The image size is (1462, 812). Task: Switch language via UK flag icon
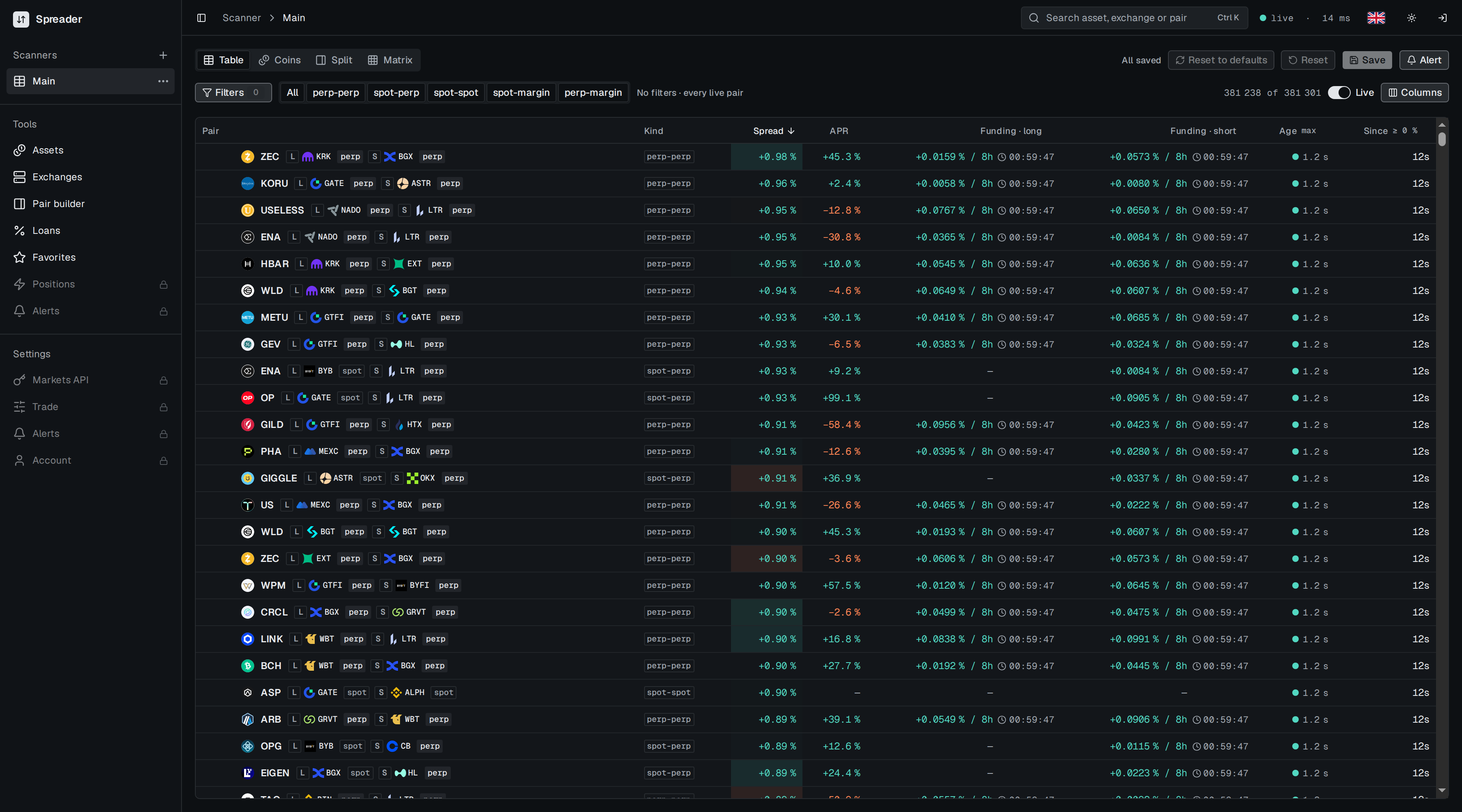click(x=1376, y=17)
